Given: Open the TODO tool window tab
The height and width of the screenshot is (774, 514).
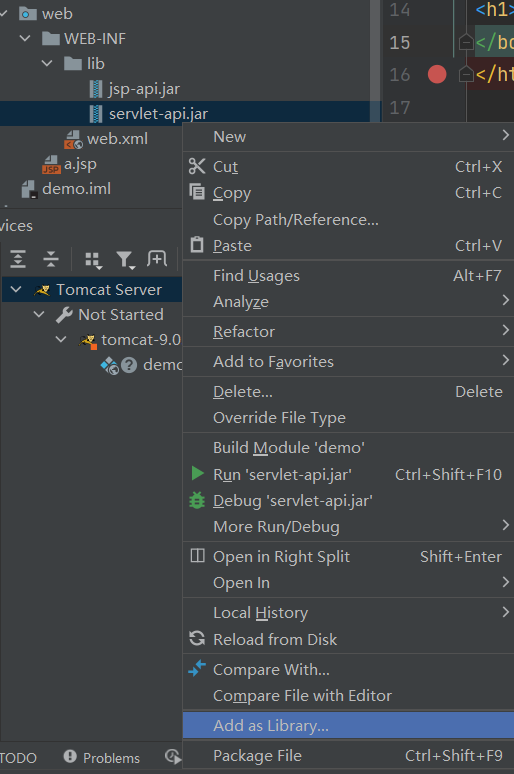Looking at the screenshot, I should pos(18,758).
